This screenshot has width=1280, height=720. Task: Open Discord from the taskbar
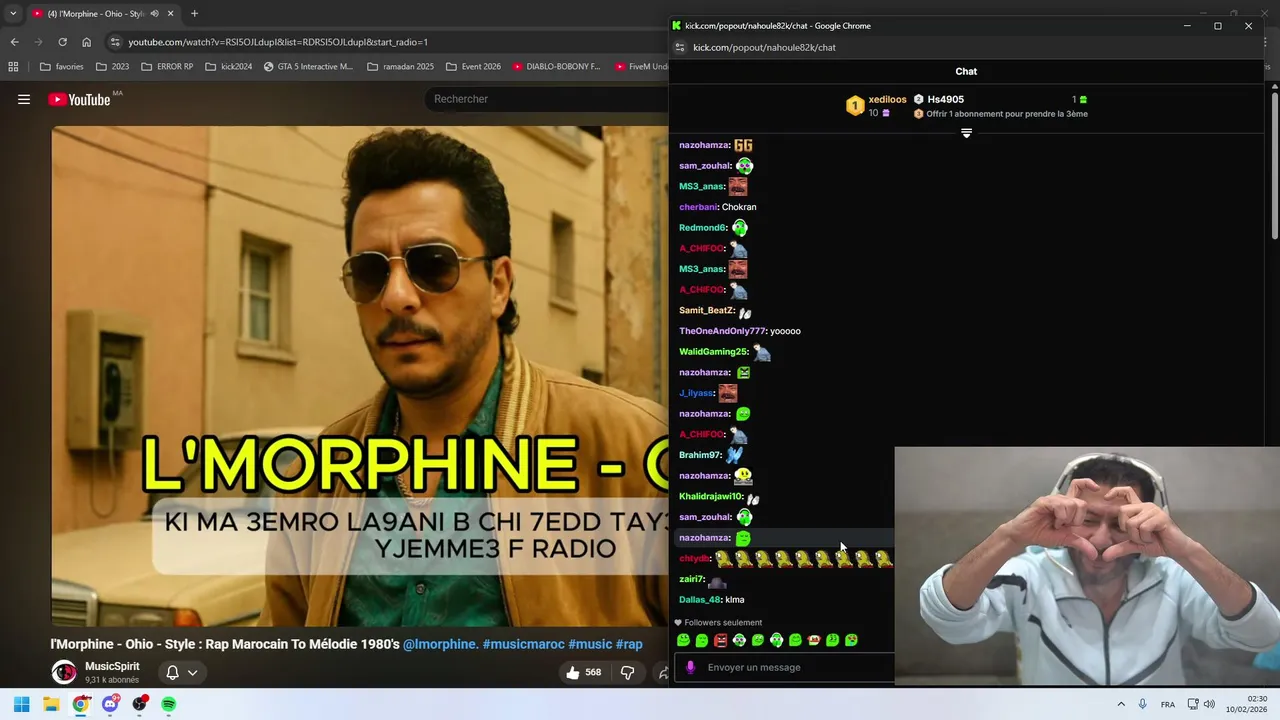(110, 704)
